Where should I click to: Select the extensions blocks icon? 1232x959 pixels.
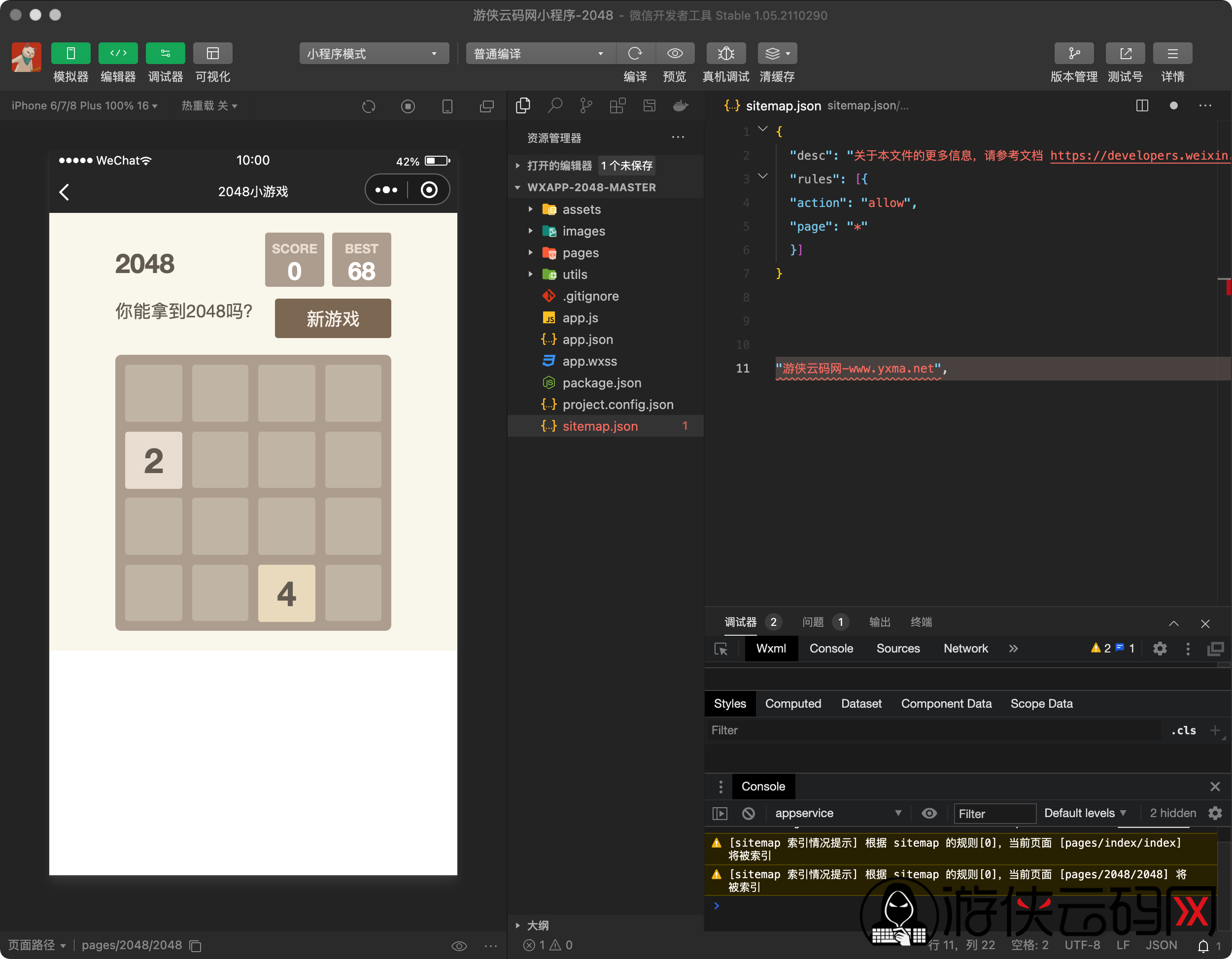(x=617, y=105)
